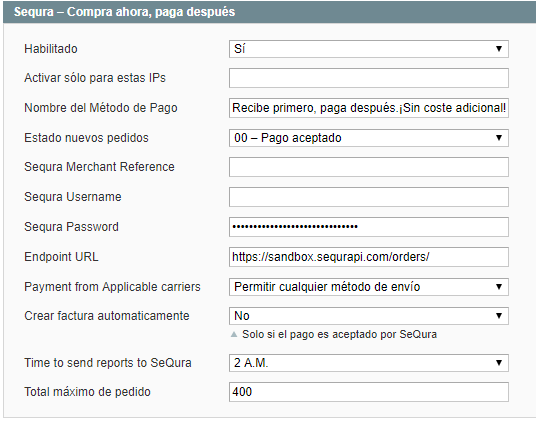Click the Payment from Applicable carriers label
The width and height of the screenshot is (536, 426).
[x=112, y=287]
